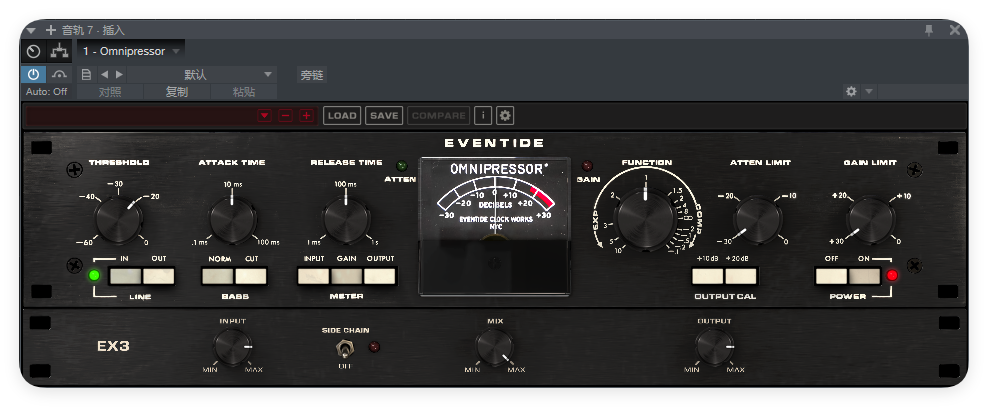Viewport: 988px width, 407px height.
Task: Click the MIX knob
Action: point(495,347)
